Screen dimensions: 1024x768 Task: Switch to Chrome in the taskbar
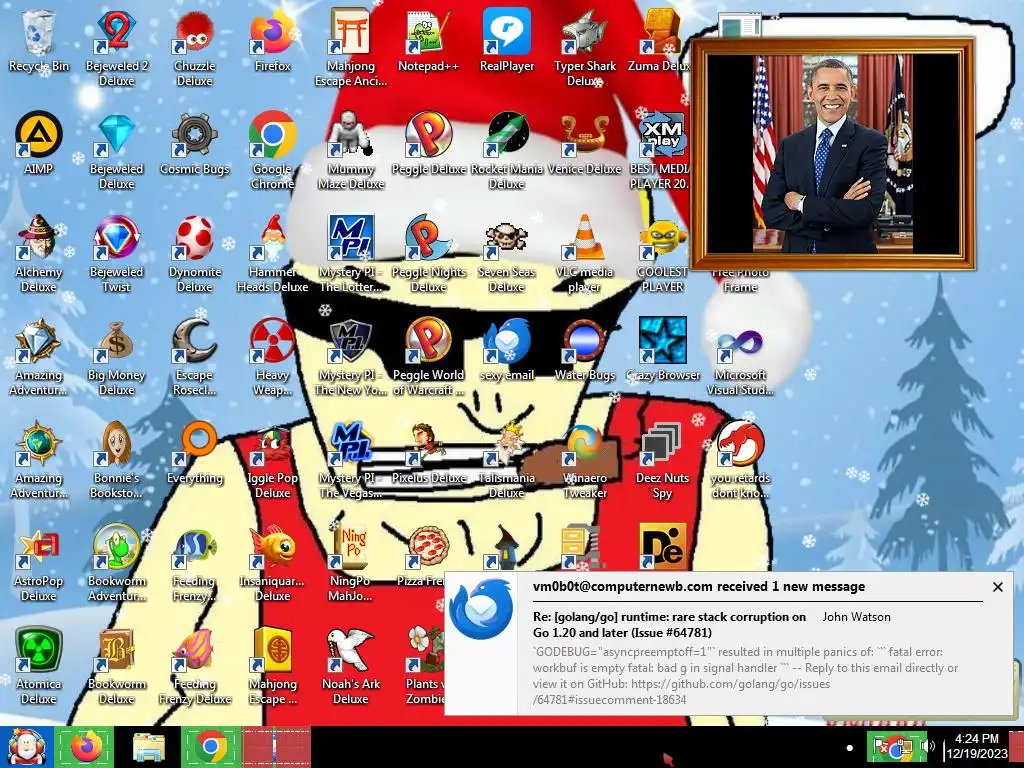[x=210, y=746]
